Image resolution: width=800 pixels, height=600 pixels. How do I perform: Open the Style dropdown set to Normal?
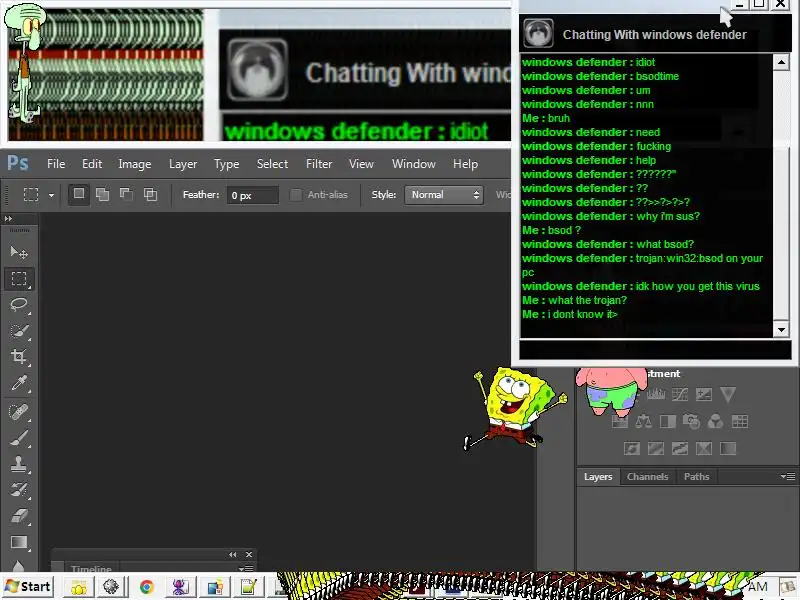pos(444,195)
